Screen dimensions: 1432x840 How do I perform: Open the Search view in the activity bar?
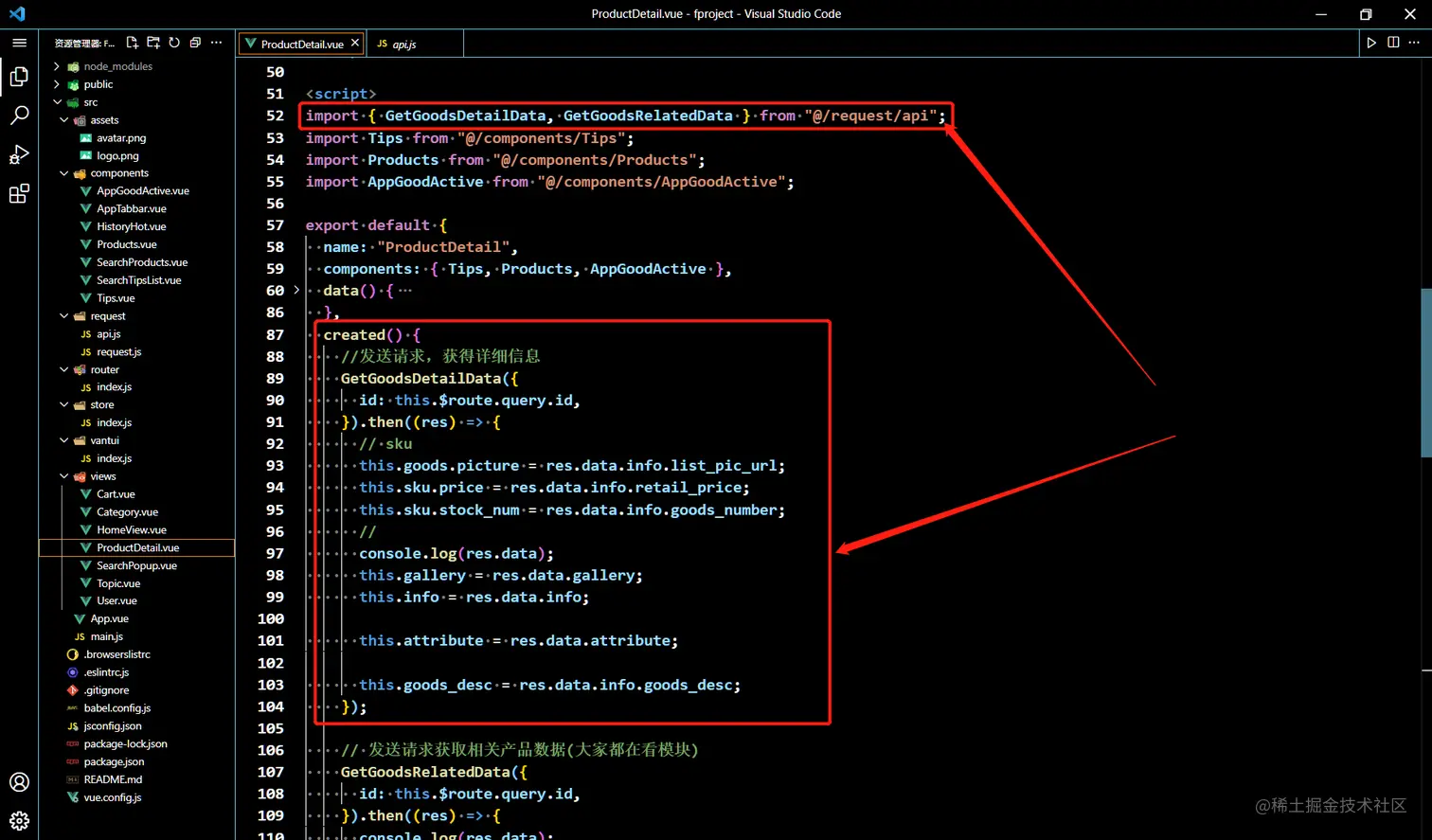19,116
